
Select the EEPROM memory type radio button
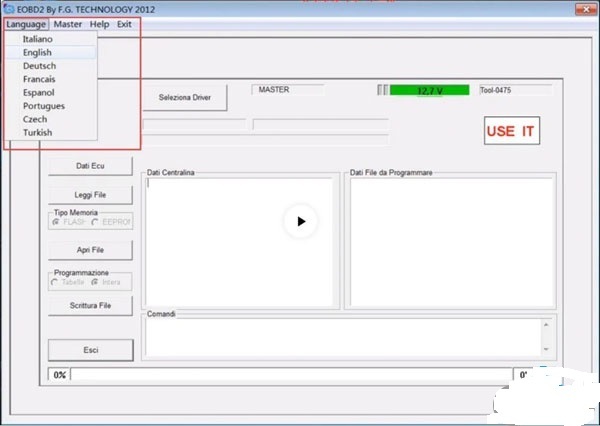click(x=96, y=222)
